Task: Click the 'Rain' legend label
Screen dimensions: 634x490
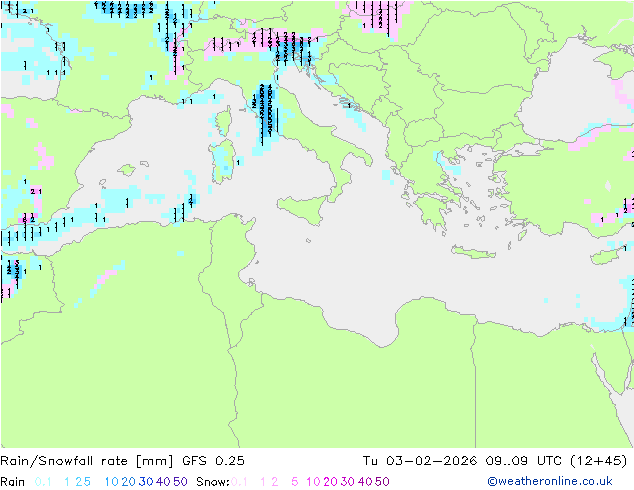Action: coord(13,482)
